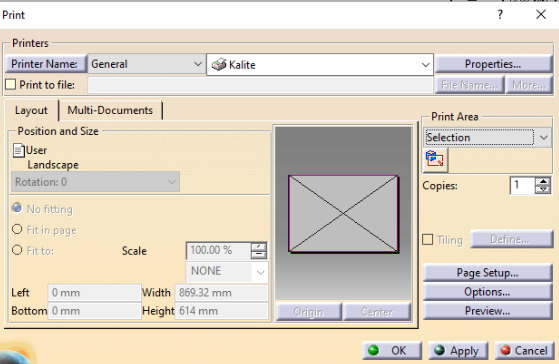Select the No fitting radio option
The image size is (559, 364).
(17, 208)
